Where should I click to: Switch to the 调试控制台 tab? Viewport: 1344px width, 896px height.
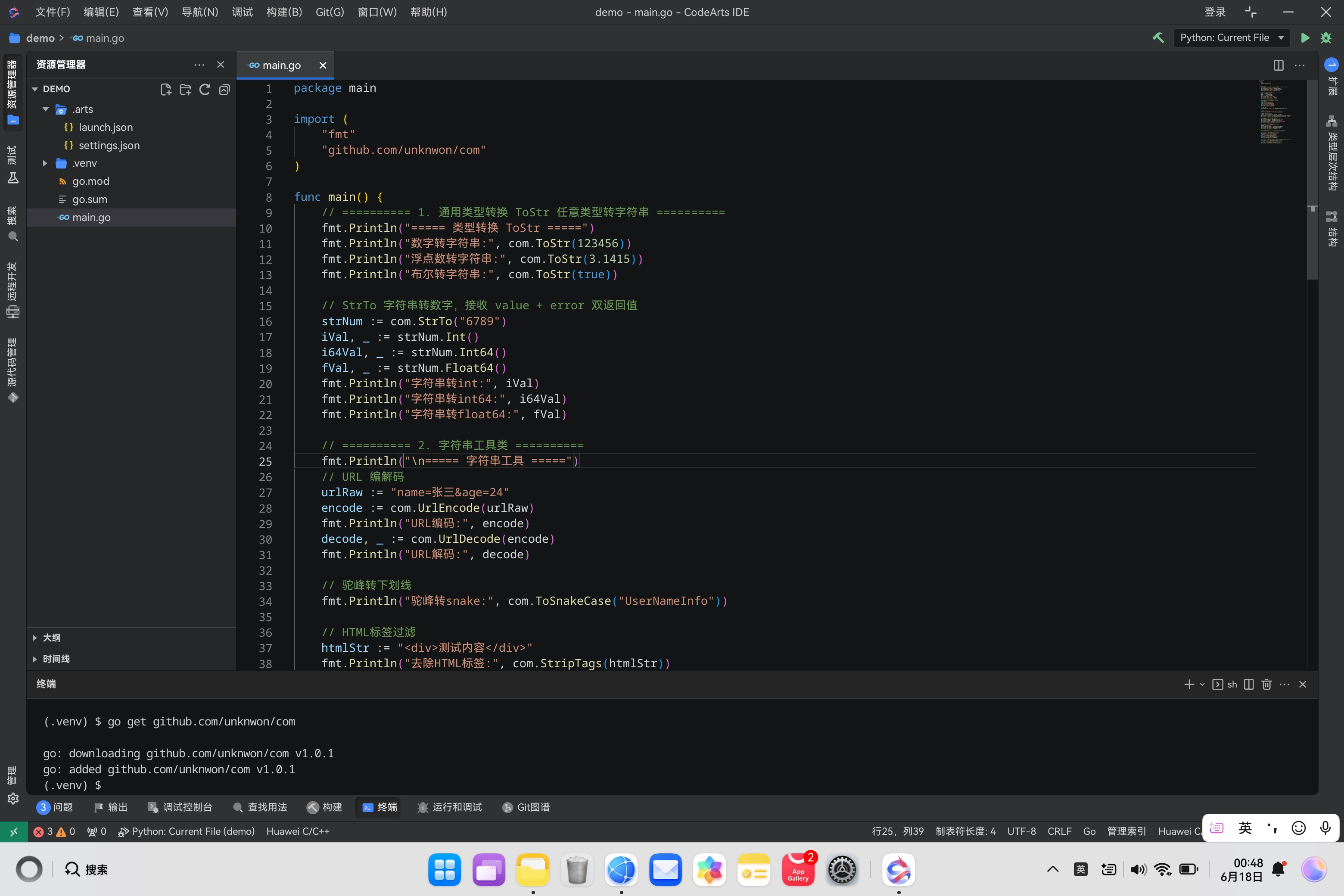pos(180,807)
